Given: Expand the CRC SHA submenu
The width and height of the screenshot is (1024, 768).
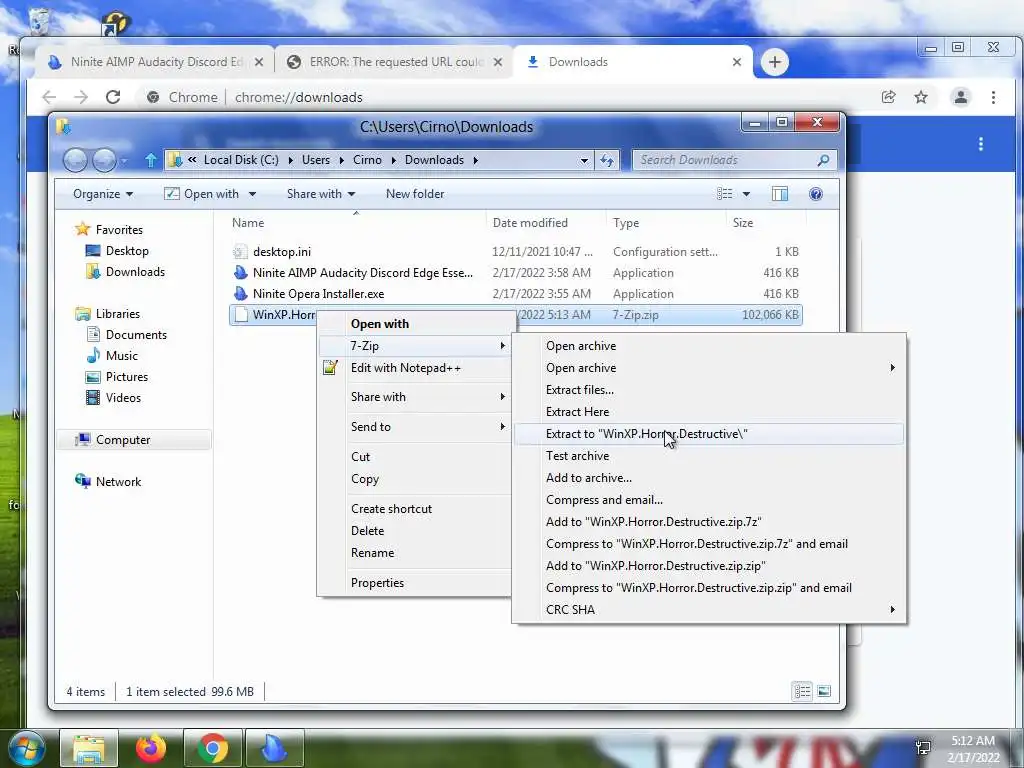Looking at the screenshot, I should (x=709, y=610).
